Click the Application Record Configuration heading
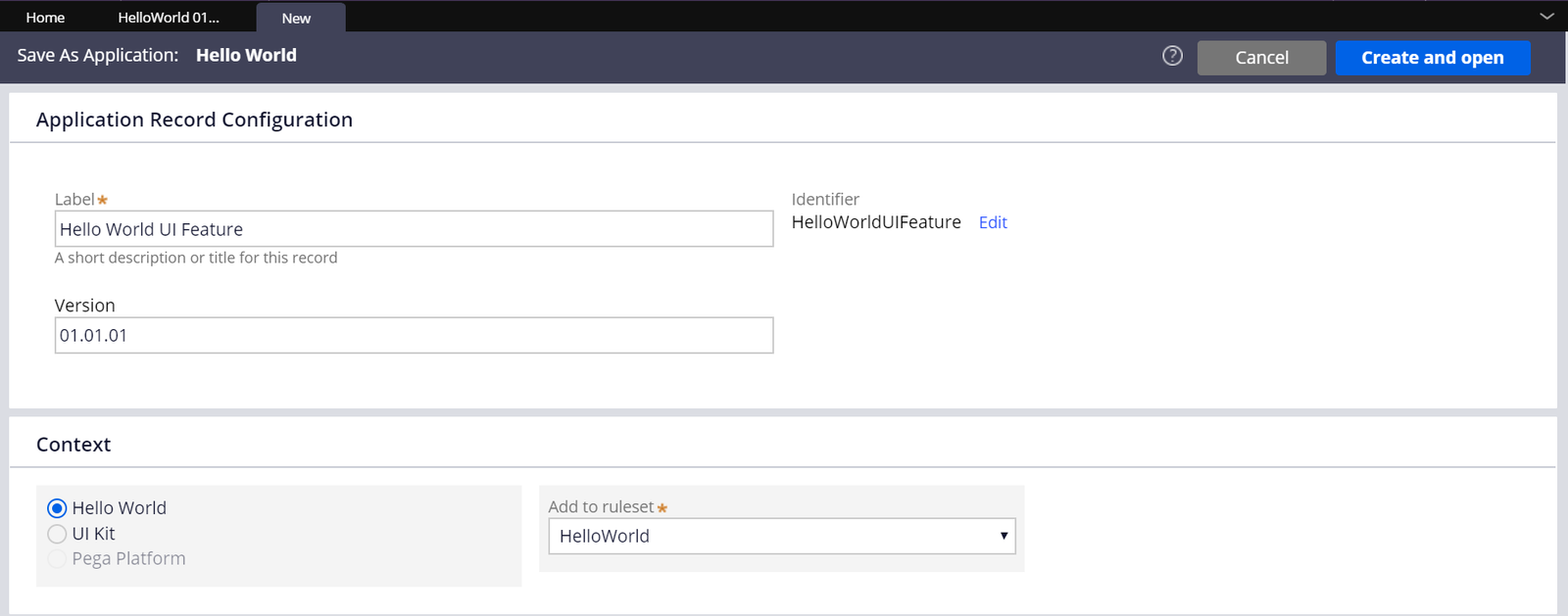The width and height of the screenshot is (1568, 616). pos(194,119)
